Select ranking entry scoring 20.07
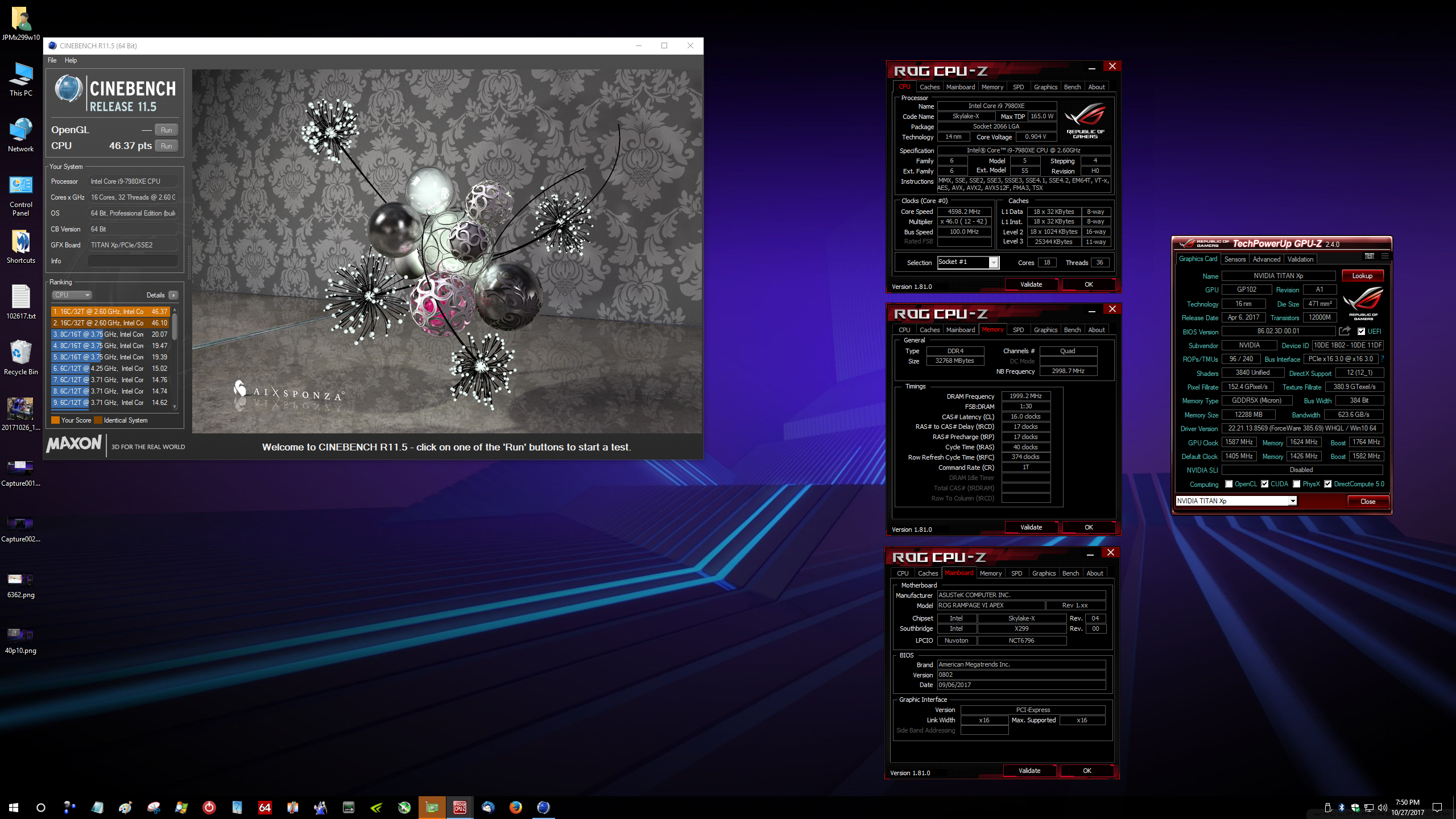Viewport: 1456px width, 819px height. point(110,334)
